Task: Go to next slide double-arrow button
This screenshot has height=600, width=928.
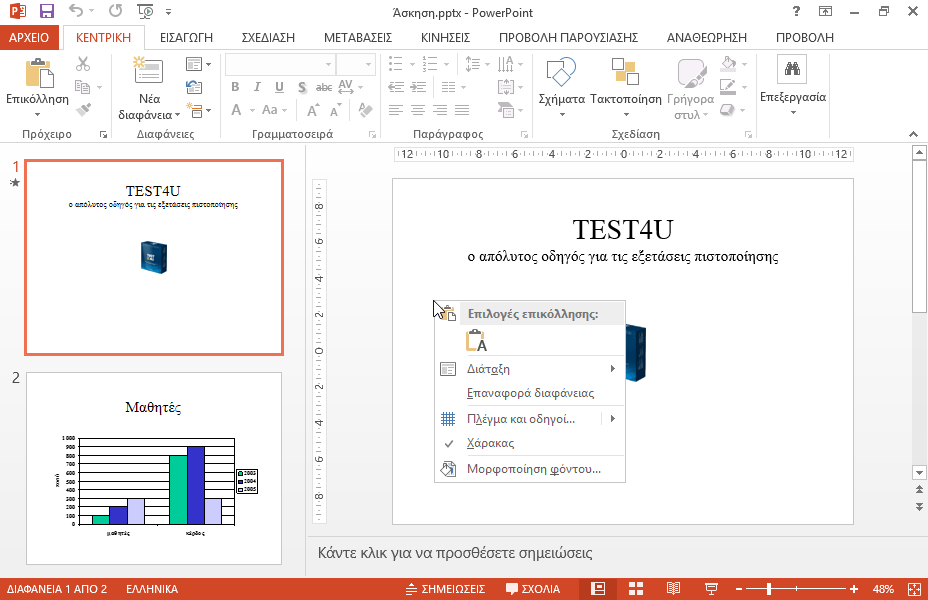Action: pyautogui.click(x=919, y=507)
